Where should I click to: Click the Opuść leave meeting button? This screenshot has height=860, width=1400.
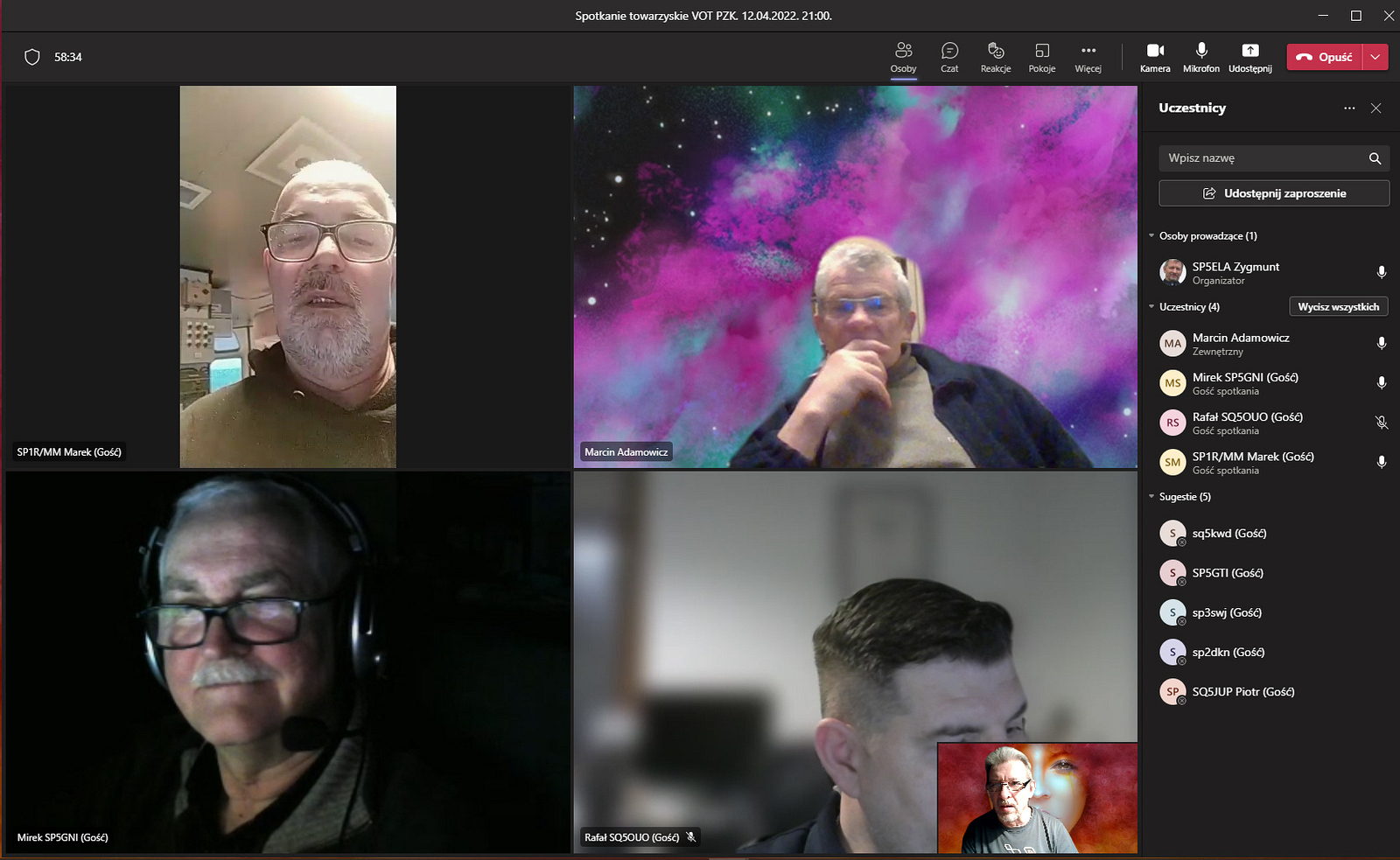pos(1325,57)
